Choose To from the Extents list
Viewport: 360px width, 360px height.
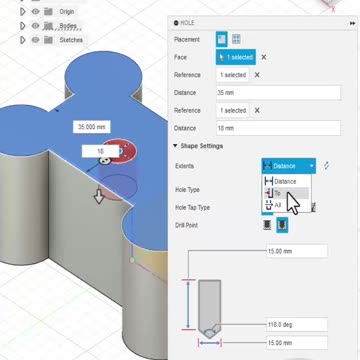click(x=287, y=193)
